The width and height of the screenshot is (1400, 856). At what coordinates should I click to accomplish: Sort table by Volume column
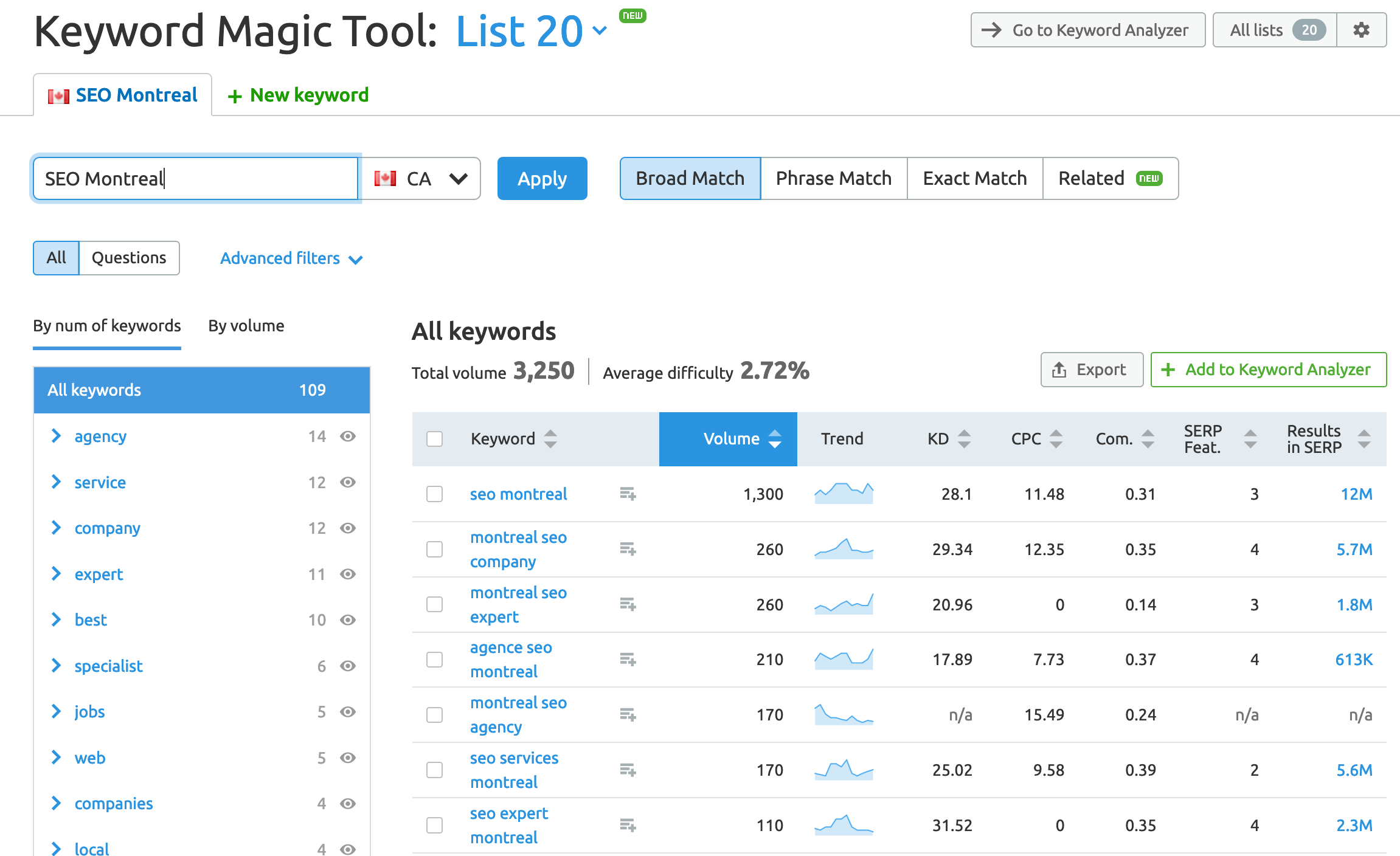728,439
